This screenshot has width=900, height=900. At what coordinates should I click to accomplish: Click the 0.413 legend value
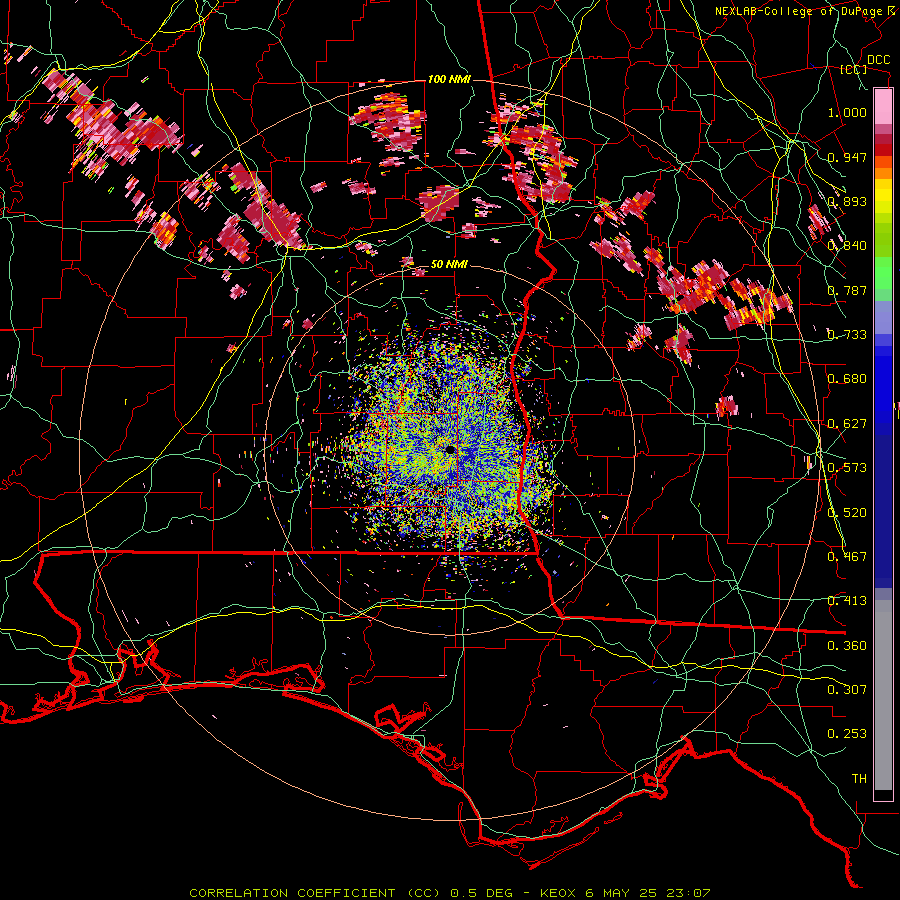coord(847,601)
